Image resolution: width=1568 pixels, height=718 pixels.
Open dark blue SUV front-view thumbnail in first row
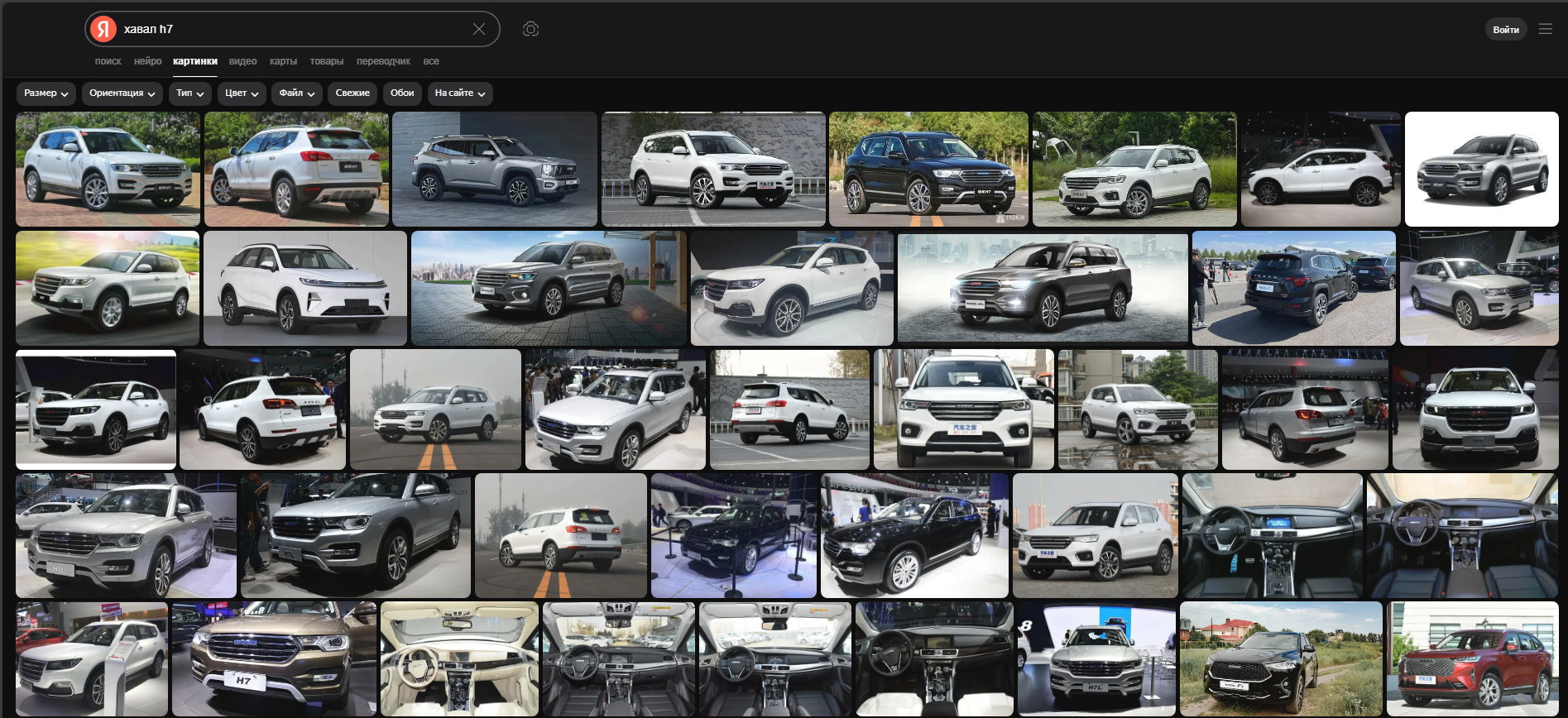tap(928, 169)
